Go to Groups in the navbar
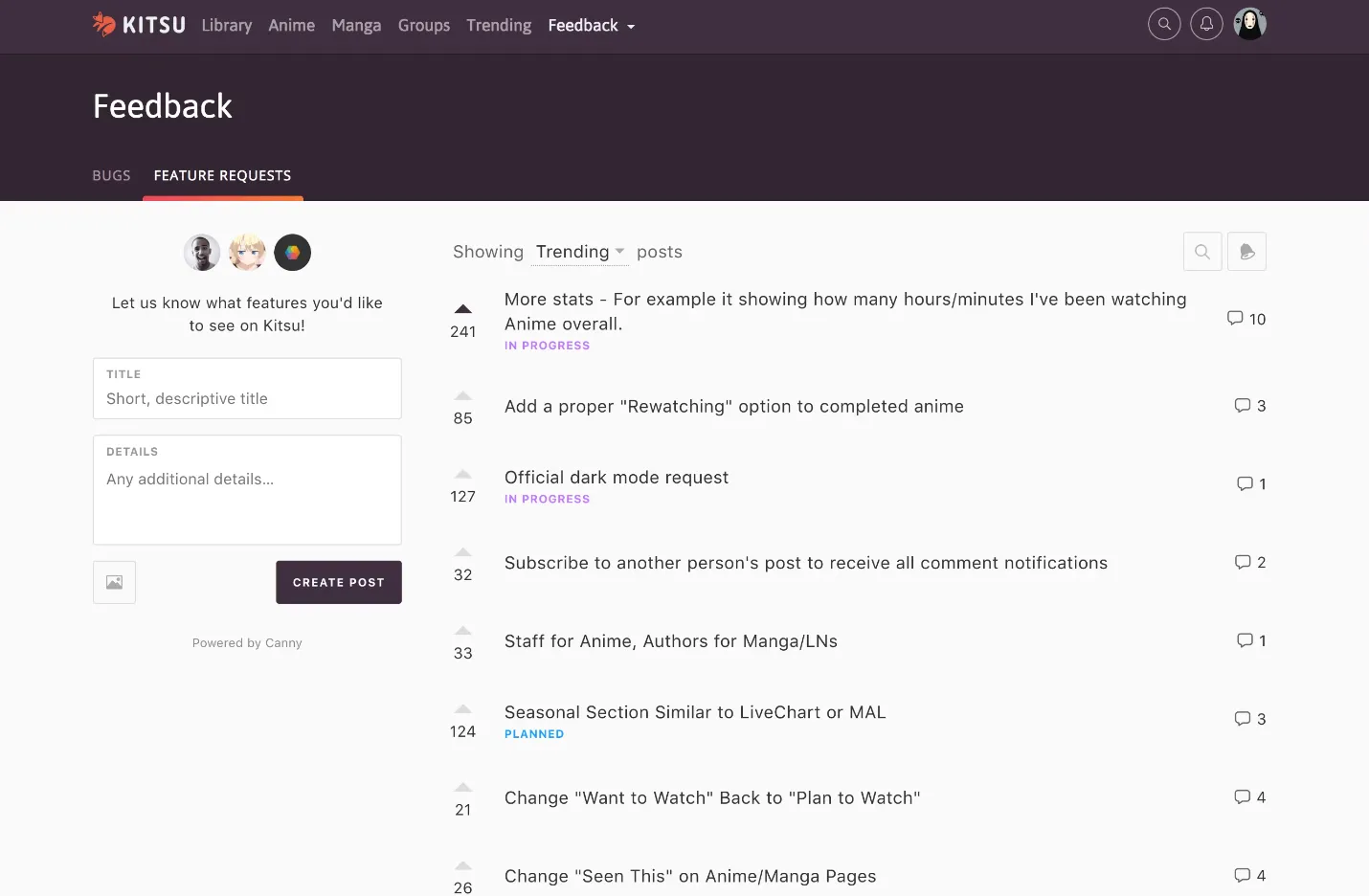This screenshot has height=896, width=1369. pyautogui.click(x=424, y=26)
